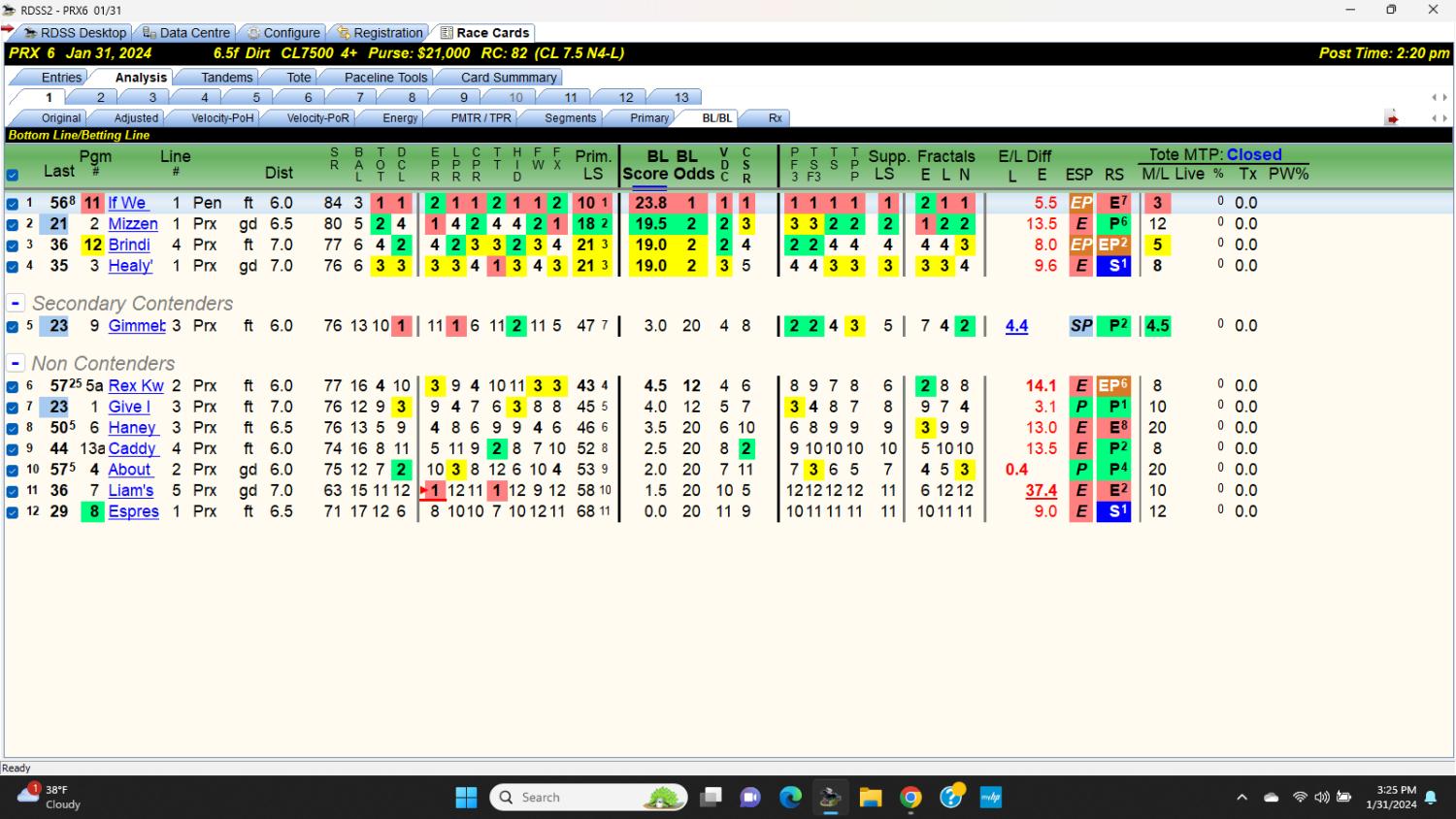This screenshot has height=819, width=1456.
Task: Open Google Chrome from the taskbar
Action: click(x=910, y=798)
